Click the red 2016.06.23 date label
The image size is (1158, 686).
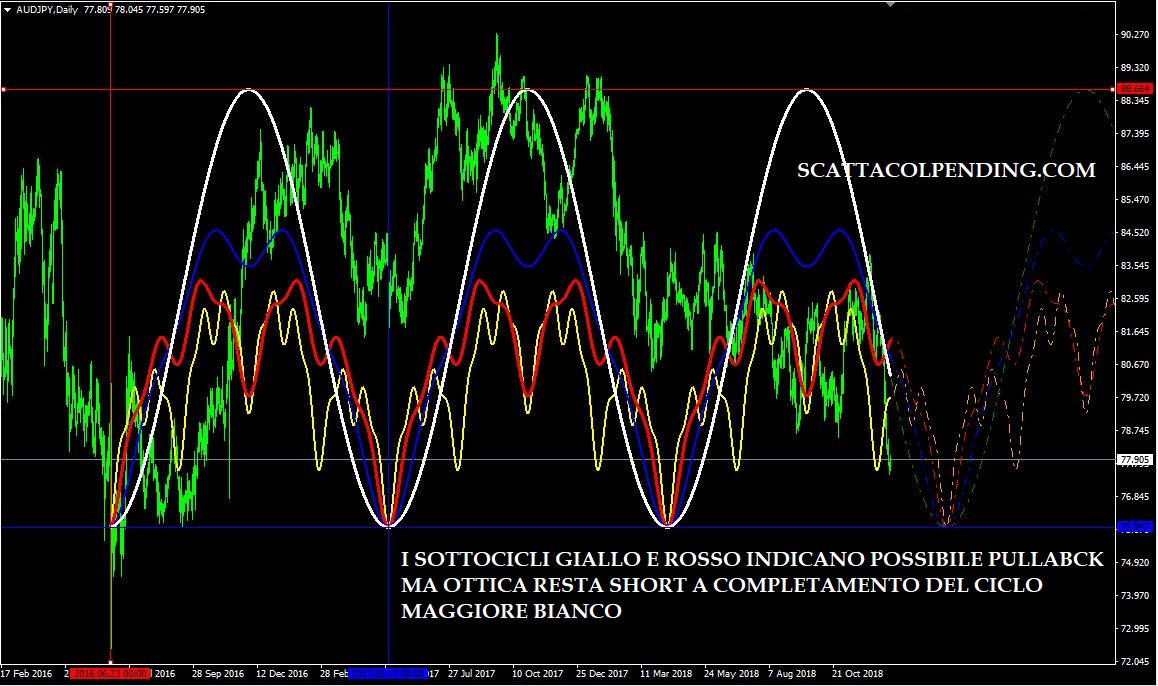110,673
